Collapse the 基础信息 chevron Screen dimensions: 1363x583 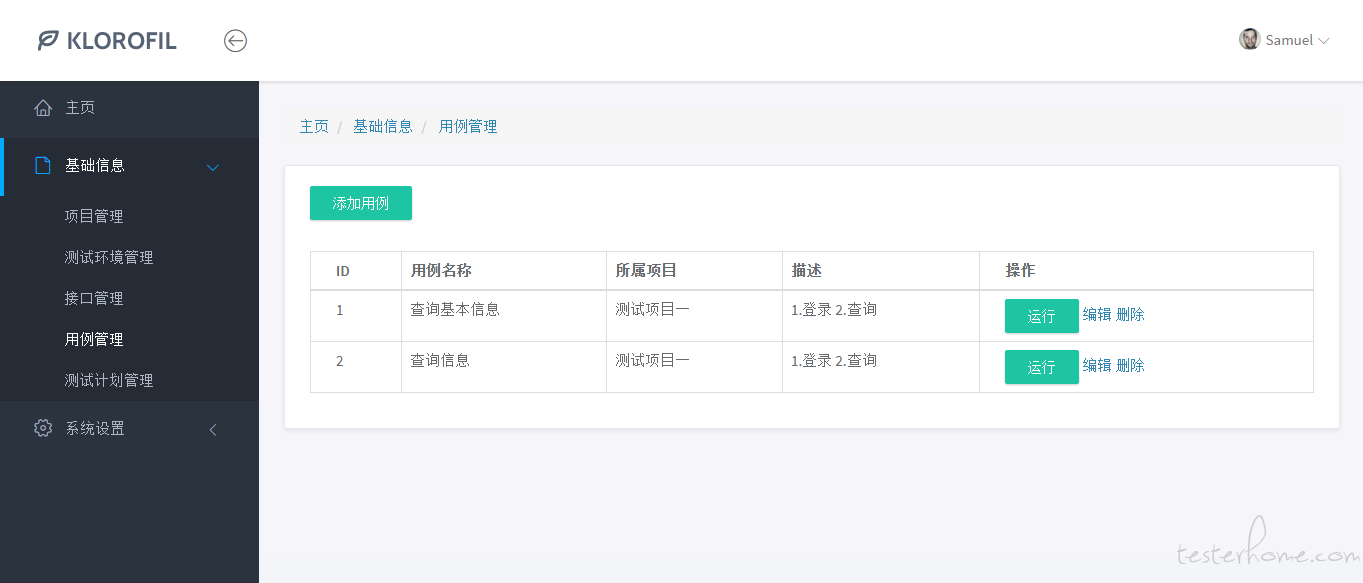pos(213,167)
